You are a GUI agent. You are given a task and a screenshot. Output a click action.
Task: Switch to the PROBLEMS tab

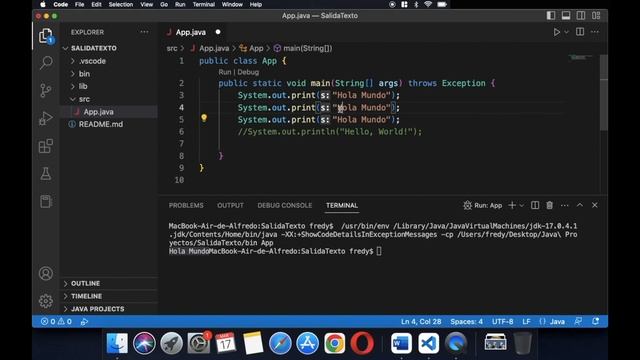coord(186,205)
